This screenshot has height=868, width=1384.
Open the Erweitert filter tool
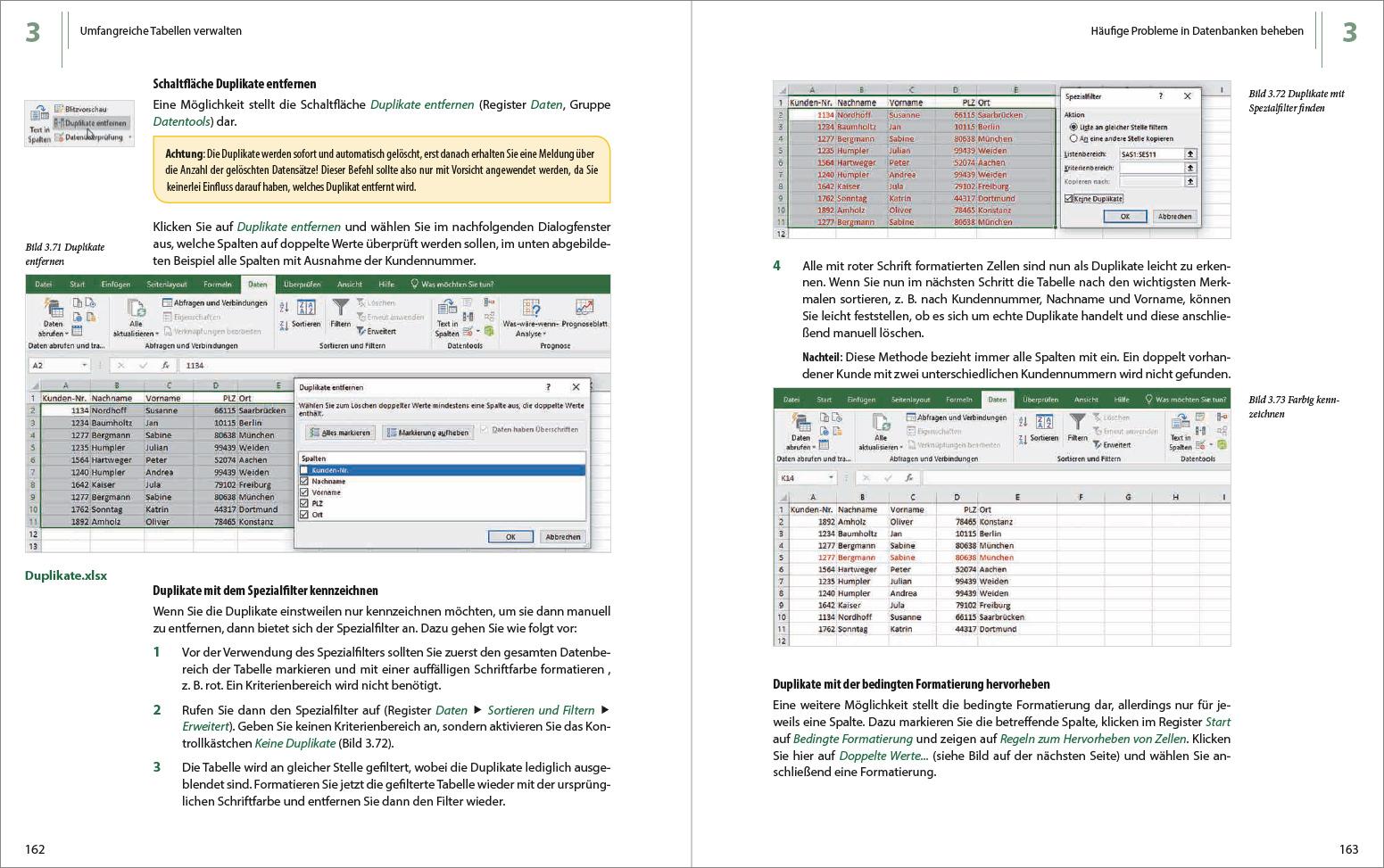pyautogui.click(x=377, y=330)
